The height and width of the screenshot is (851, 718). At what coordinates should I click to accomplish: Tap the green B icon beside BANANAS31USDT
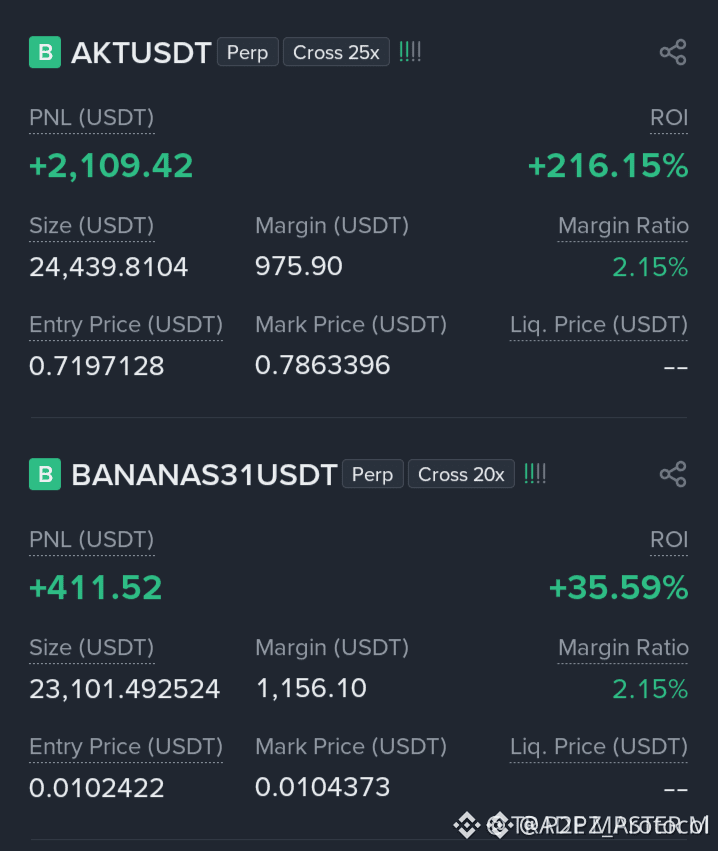click(x=45, y=474)
